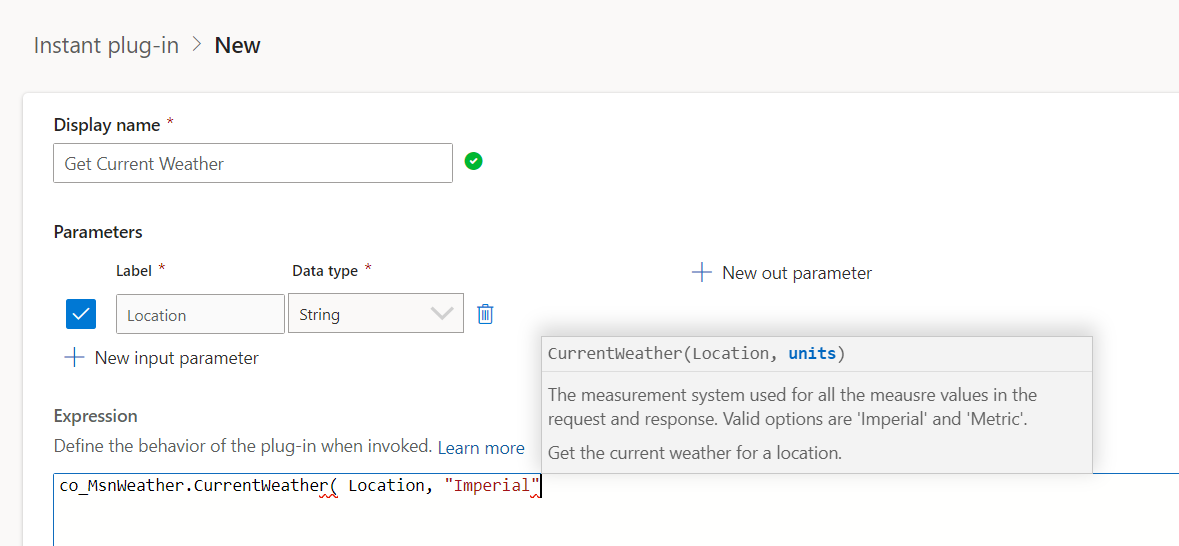The width and height of the screenshot is (1179, 546).
Task: Go back to Instant plug-in breadcrumb
Action: tap(106, 45)
